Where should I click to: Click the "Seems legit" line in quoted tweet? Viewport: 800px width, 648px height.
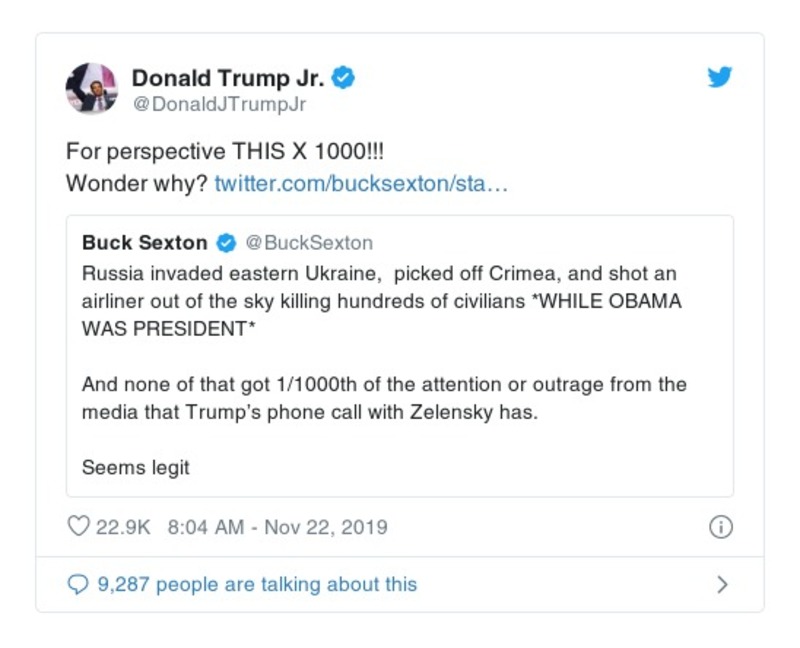point(136,467)
